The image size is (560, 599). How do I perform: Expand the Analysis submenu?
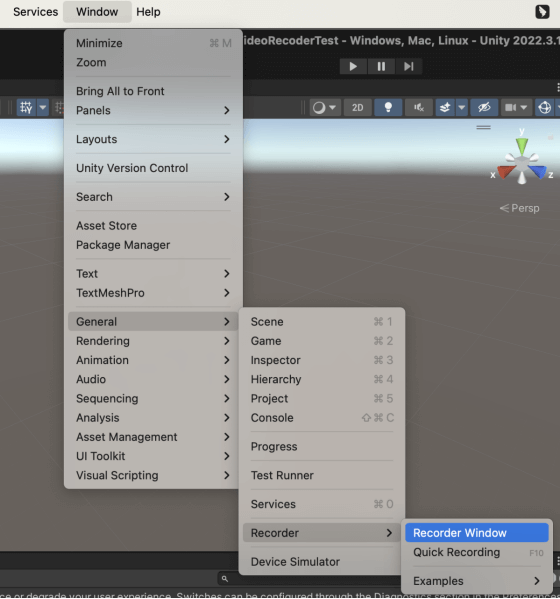tap(153, 418)
